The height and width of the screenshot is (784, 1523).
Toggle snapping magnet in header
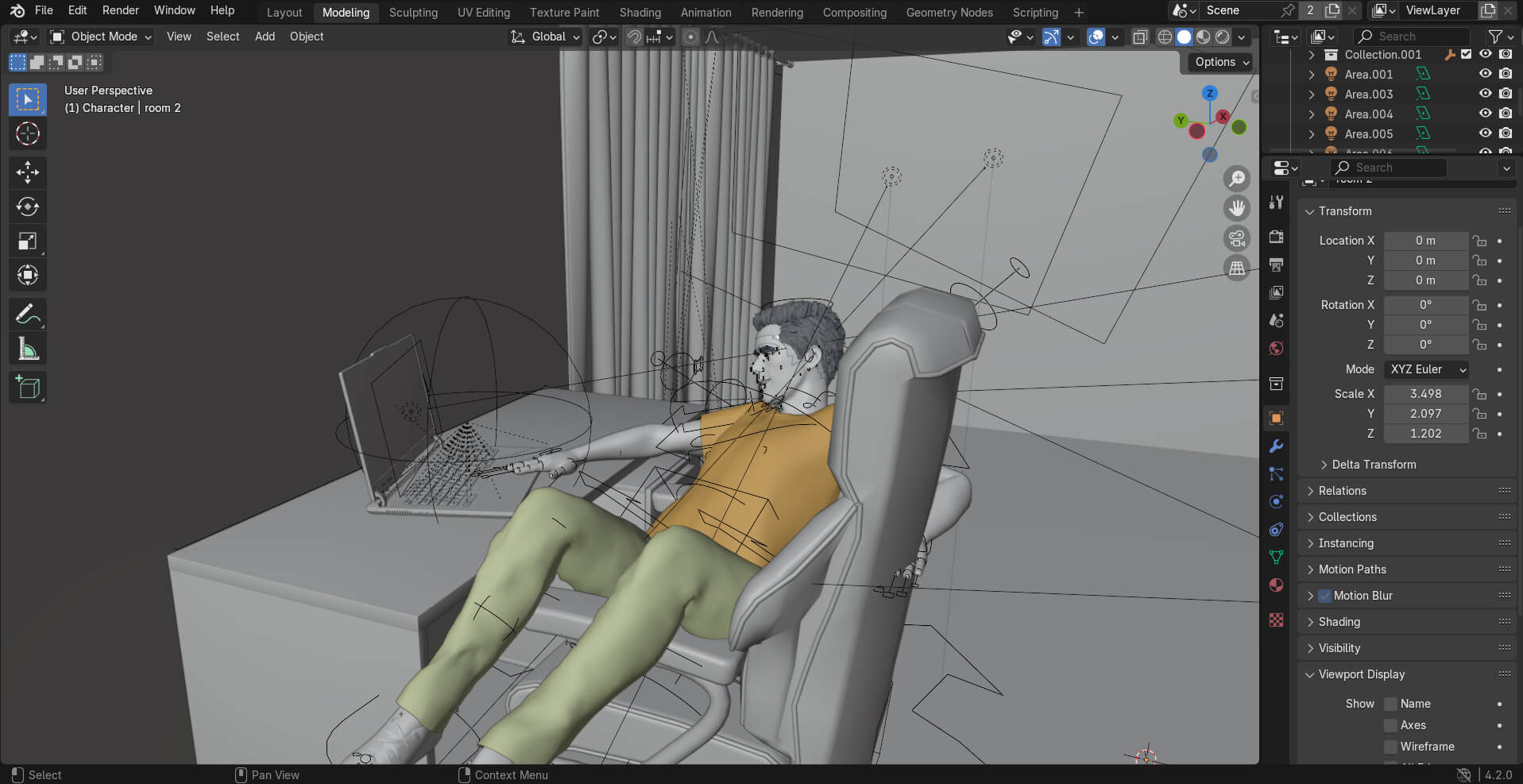point(634,37)
